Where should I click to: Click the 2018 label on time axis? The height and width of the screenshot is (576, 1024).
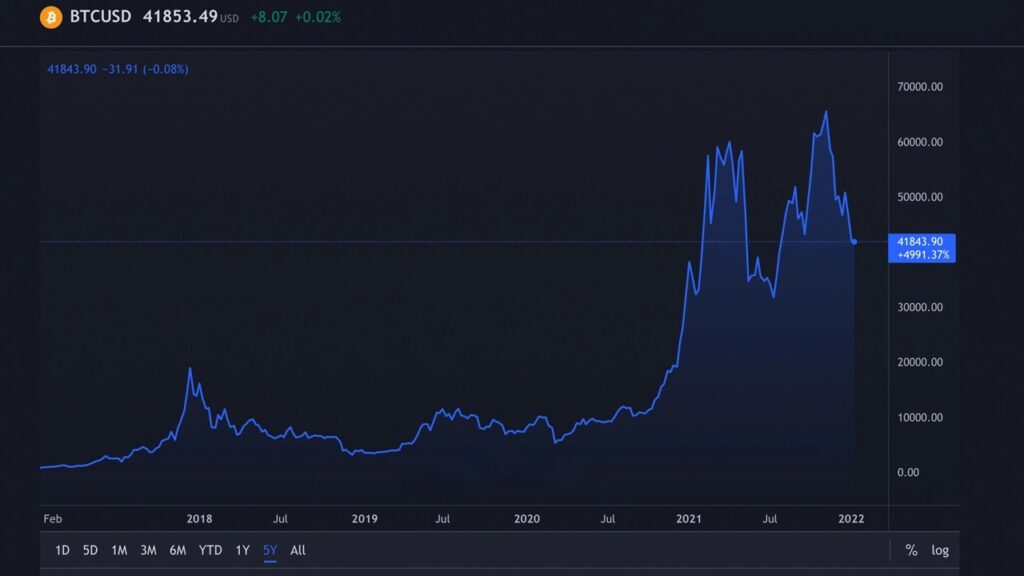(199, 519)
